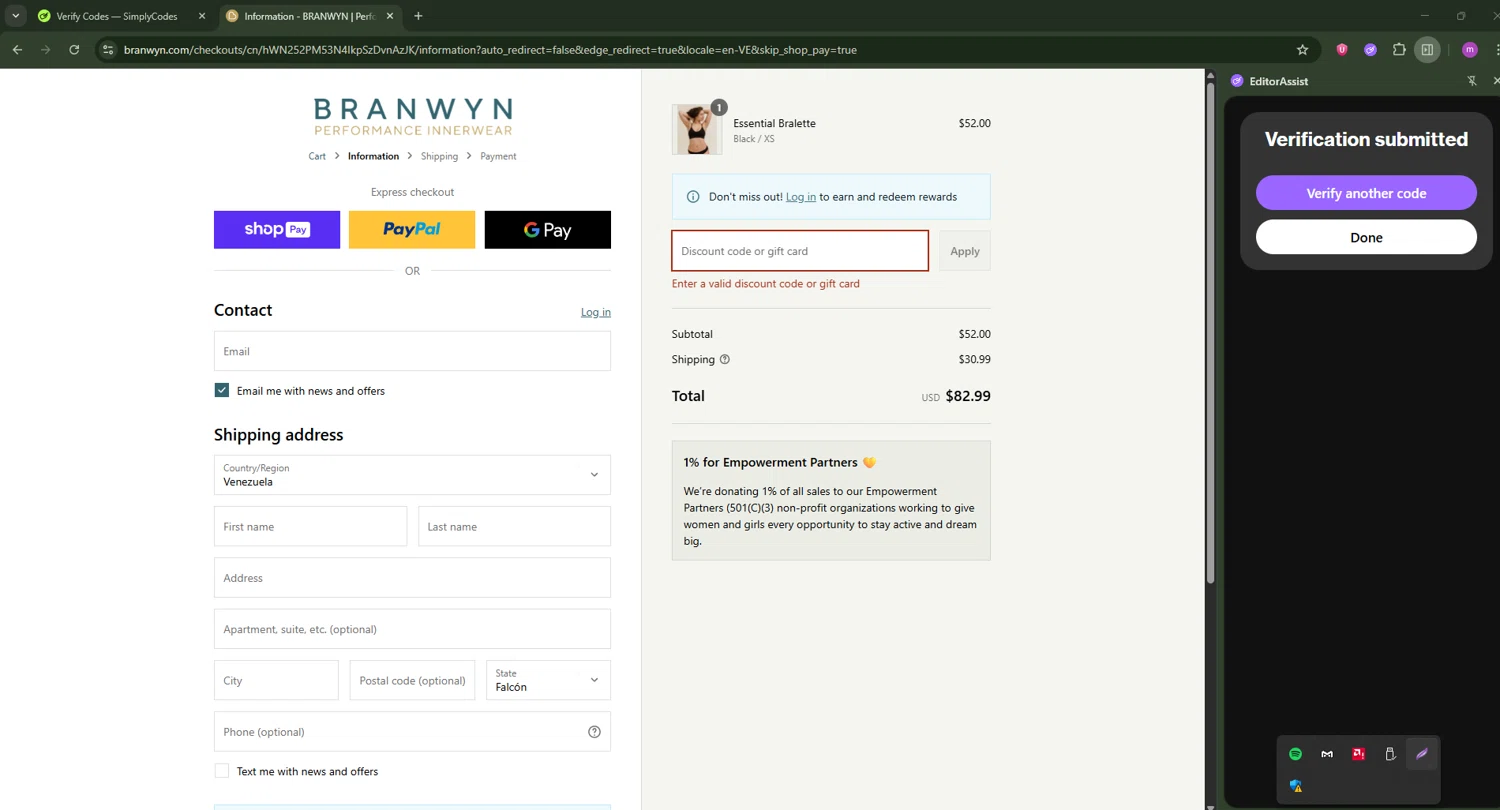
Task: Open the Country/Region dropdown
Action: pos(412,475)
